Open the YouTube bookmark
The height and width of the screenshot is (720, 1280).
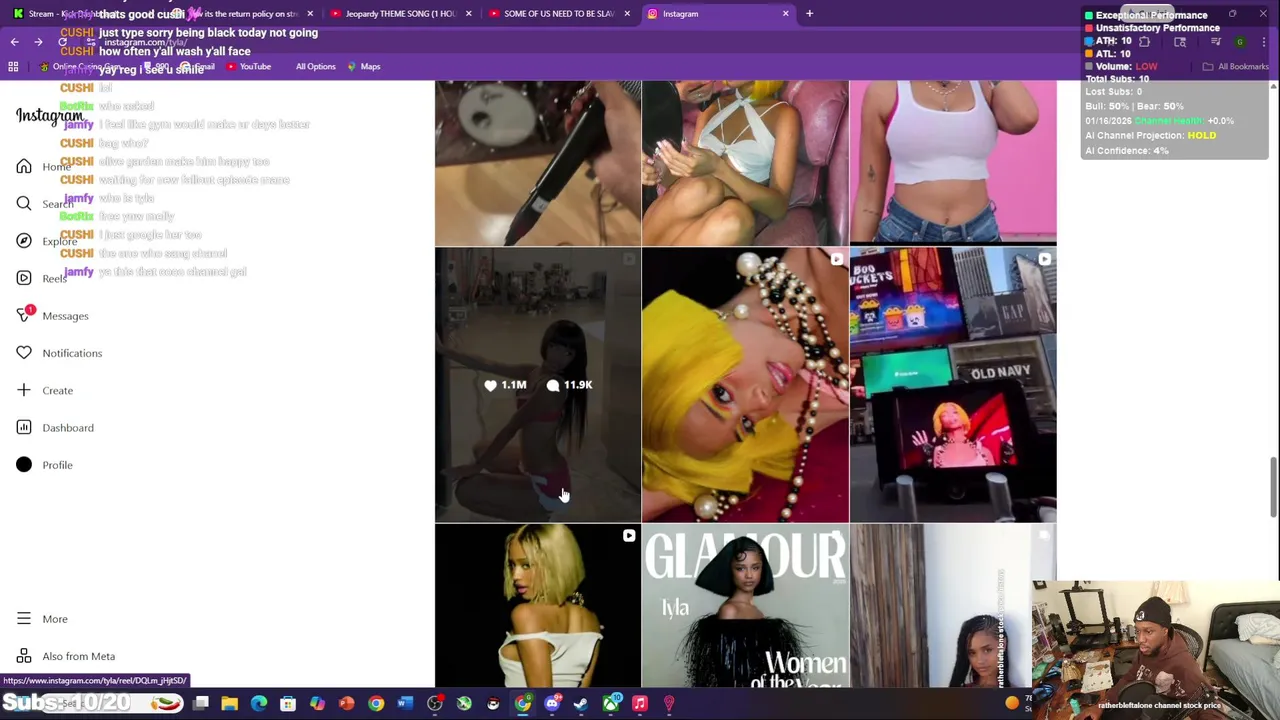[248, 67]
